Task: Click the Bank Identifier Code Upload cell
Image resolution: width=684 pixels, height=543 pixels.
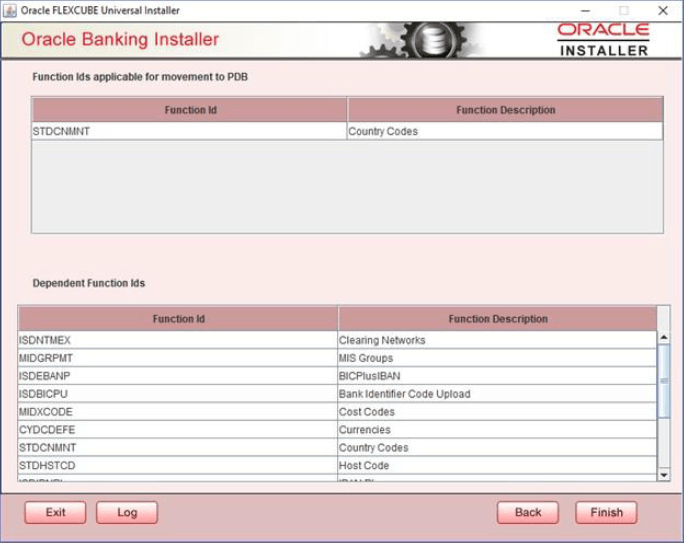Action: pyautogui.click(x=497, y=394)
